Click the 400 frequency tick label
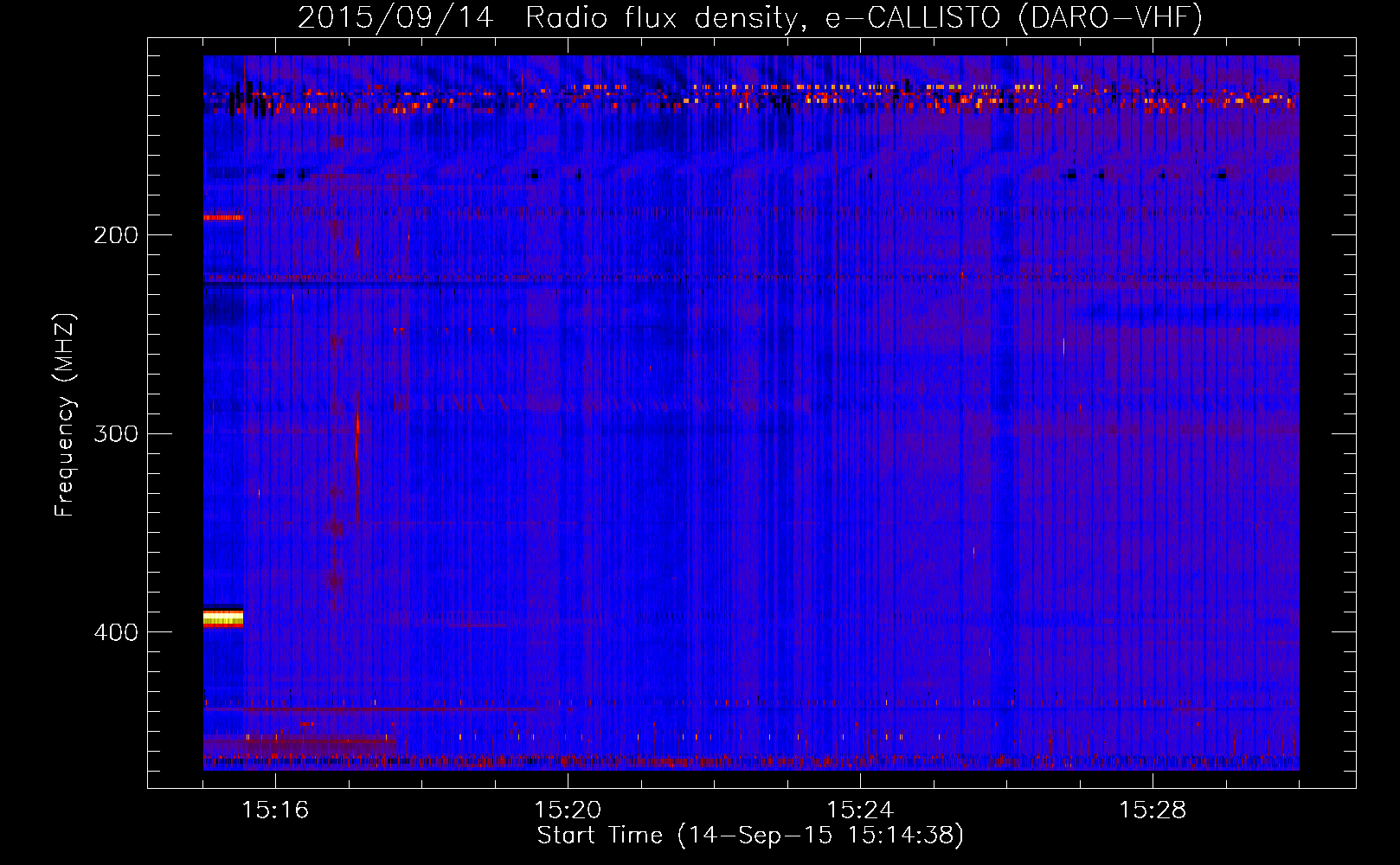Image resolution: width=1400 pixels, height=865 pixels. (116, 632)
